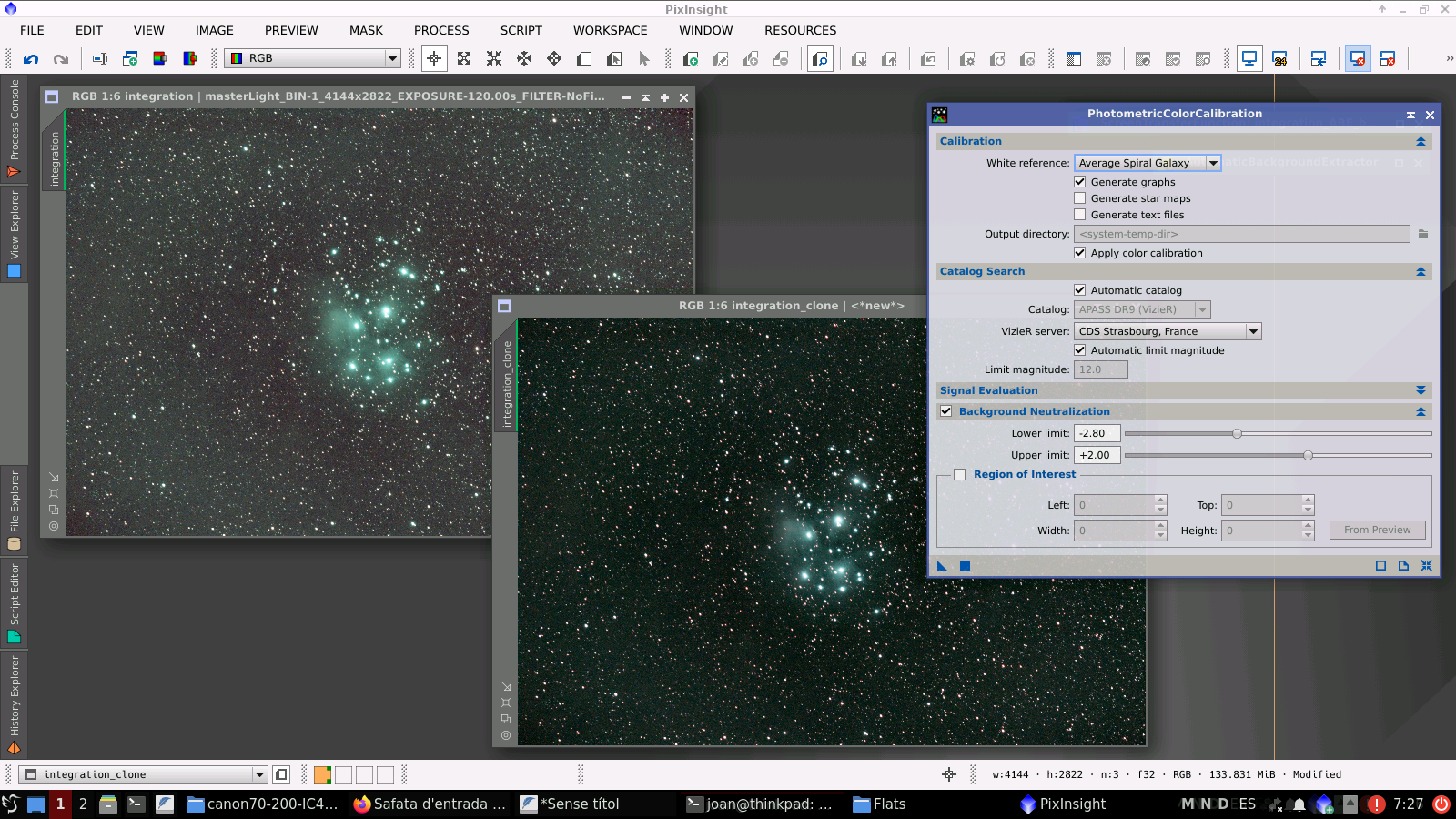
Task: Open the White reference dropdown
Action: (1214, 162)
